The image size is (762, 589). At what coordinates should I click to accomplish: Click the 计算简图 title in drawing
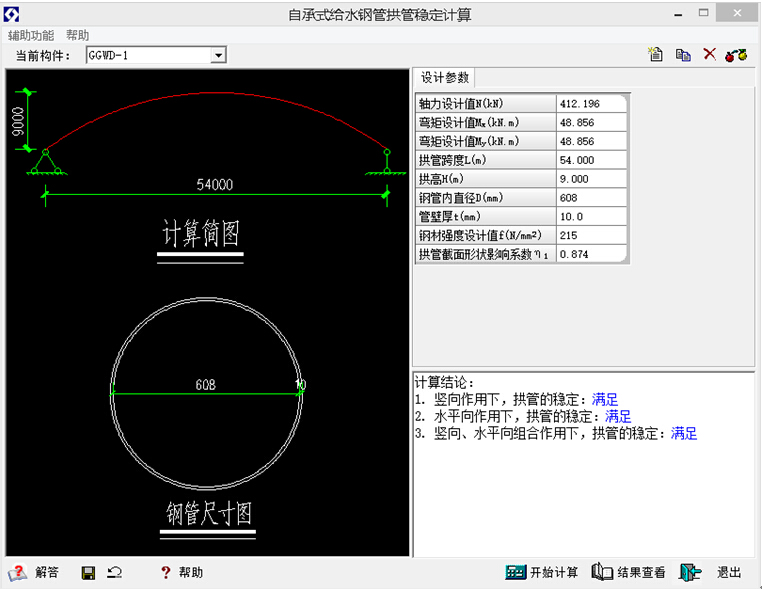200,233
